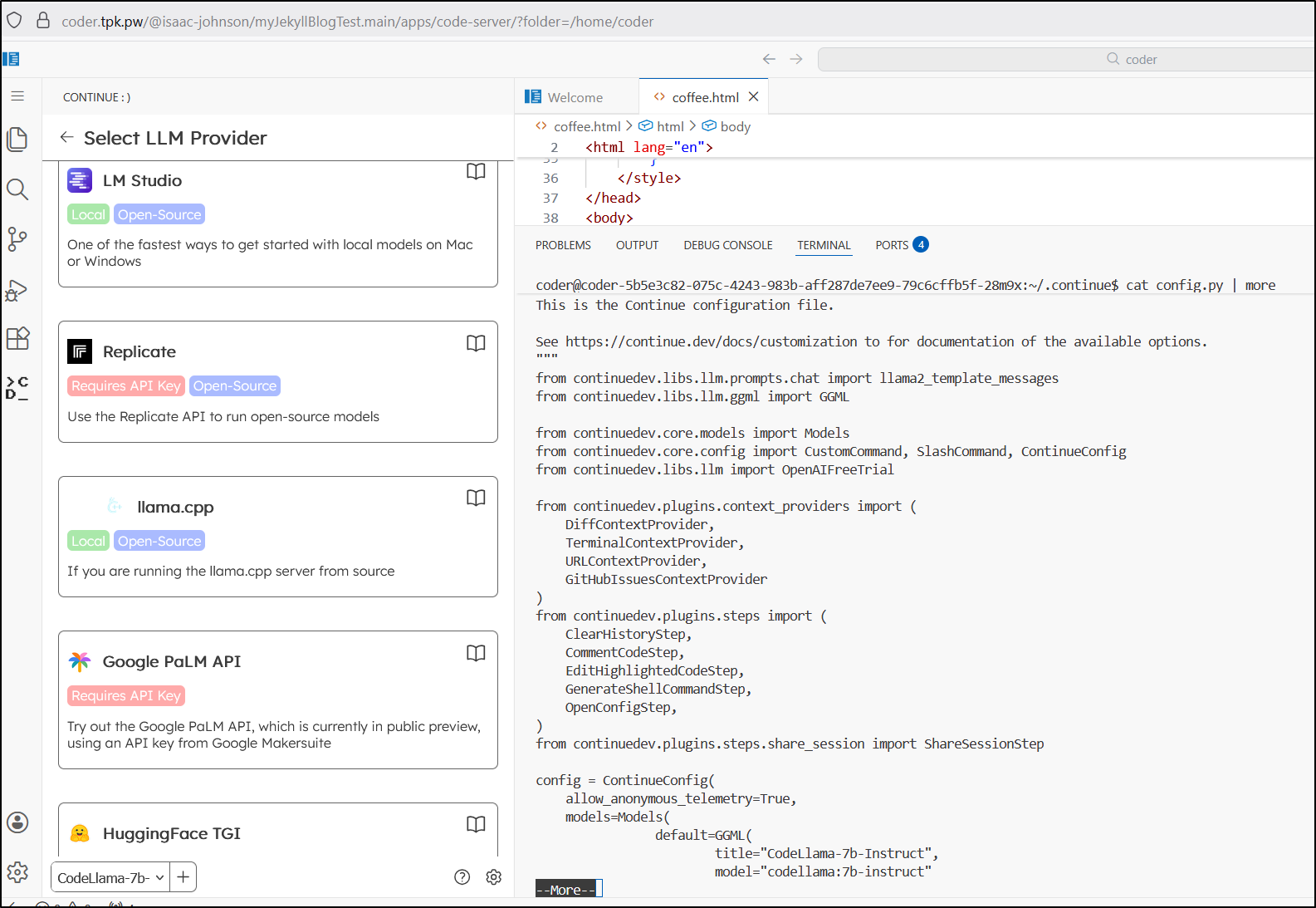Add a new model with plus button
1316x908 pixels.
coord(183,877)
